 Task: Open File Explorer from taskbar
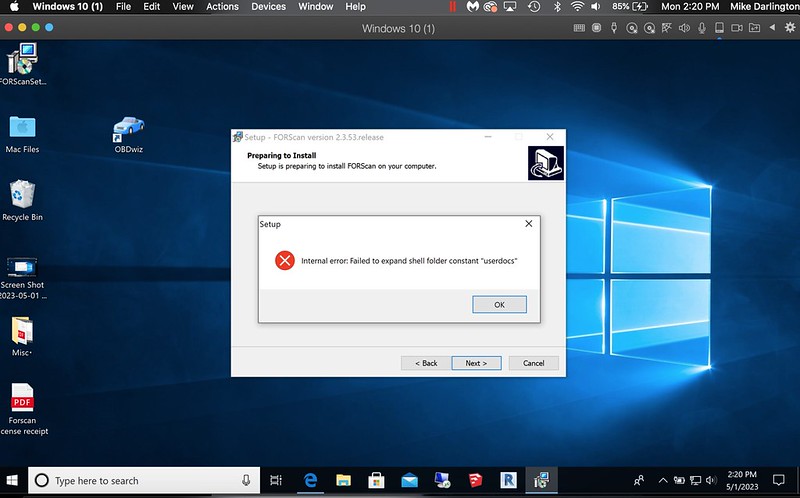click(343, 480)
